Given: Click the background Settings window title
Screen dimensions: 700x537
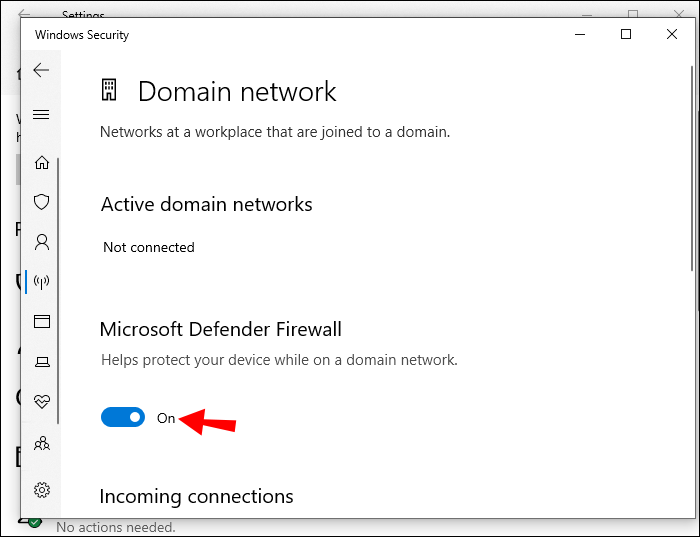Looking at the screenshot, I should 83,15.
